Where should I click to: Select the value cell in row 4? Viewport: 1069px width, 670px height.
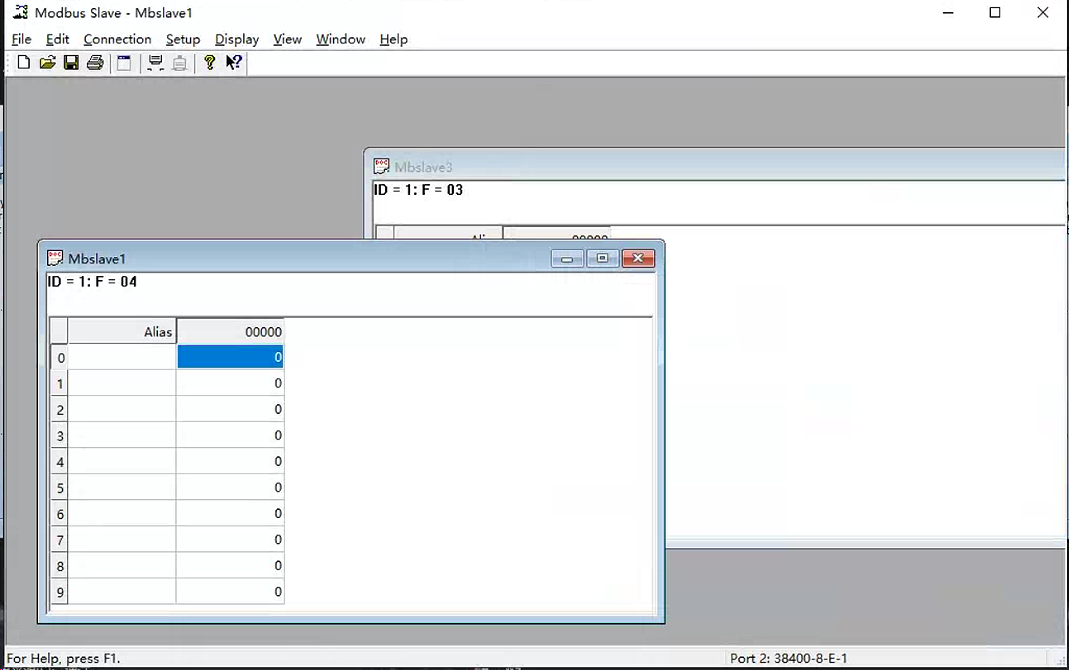[x=230, y=461]
